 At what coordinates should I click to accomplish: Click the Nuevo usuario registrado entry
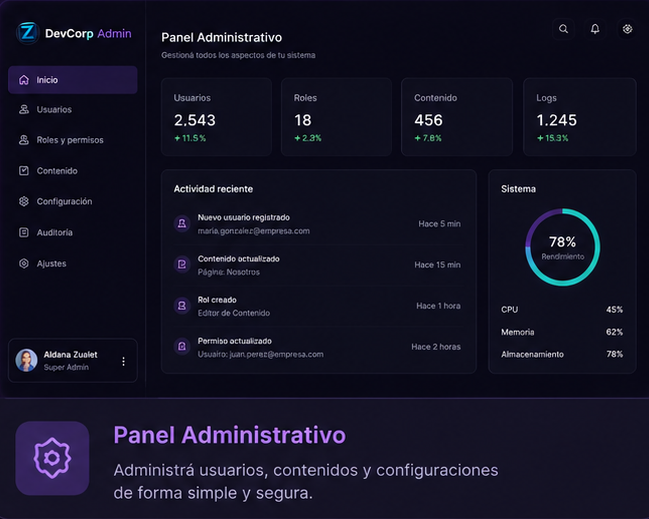319,224
